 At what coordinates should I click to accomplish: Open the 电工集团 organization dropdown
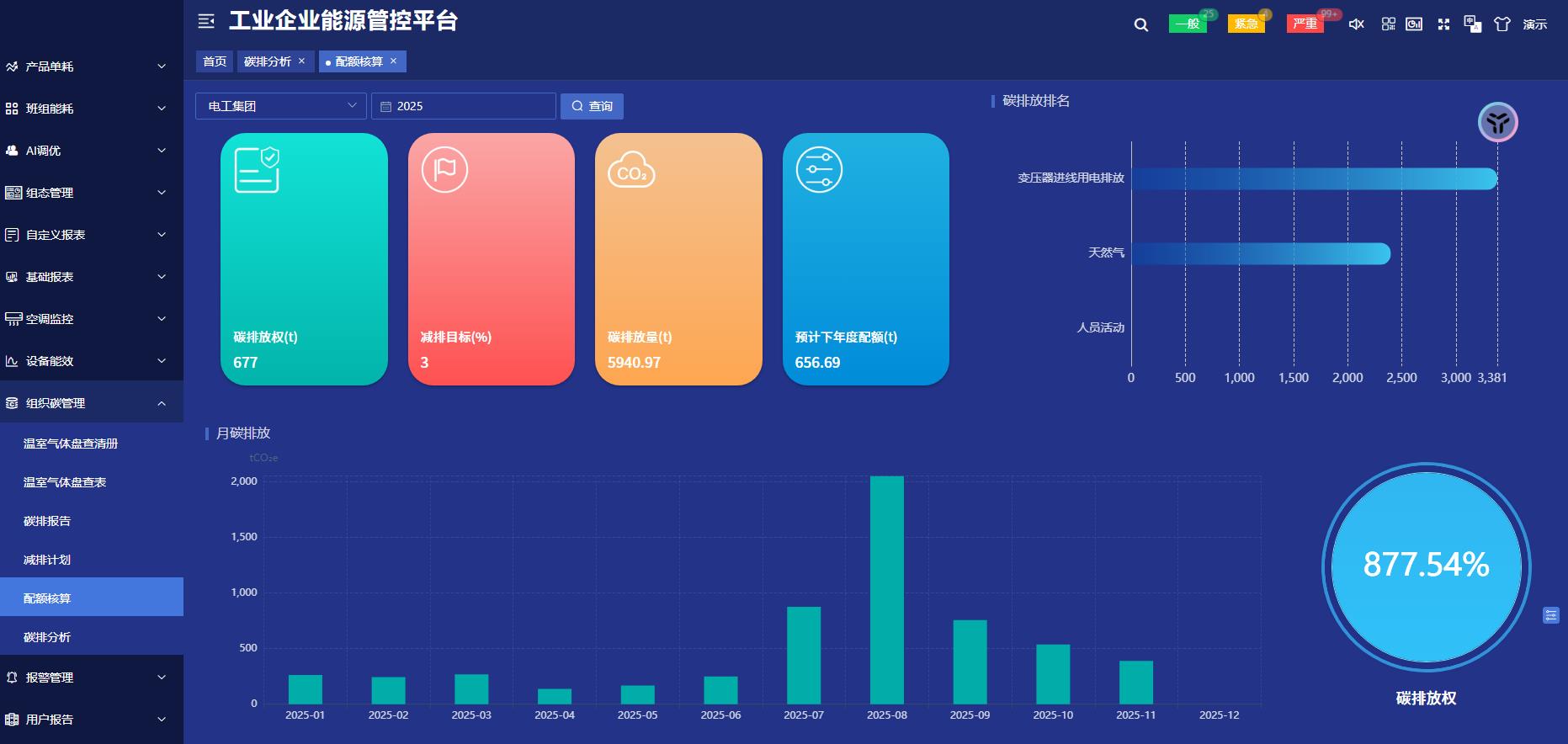[x=280, y=106]
